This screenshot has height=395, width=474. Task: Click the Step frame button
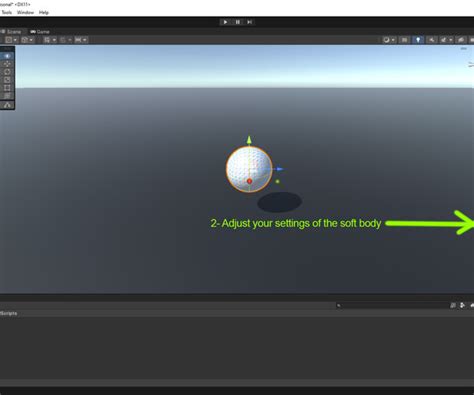click(249, 22)
